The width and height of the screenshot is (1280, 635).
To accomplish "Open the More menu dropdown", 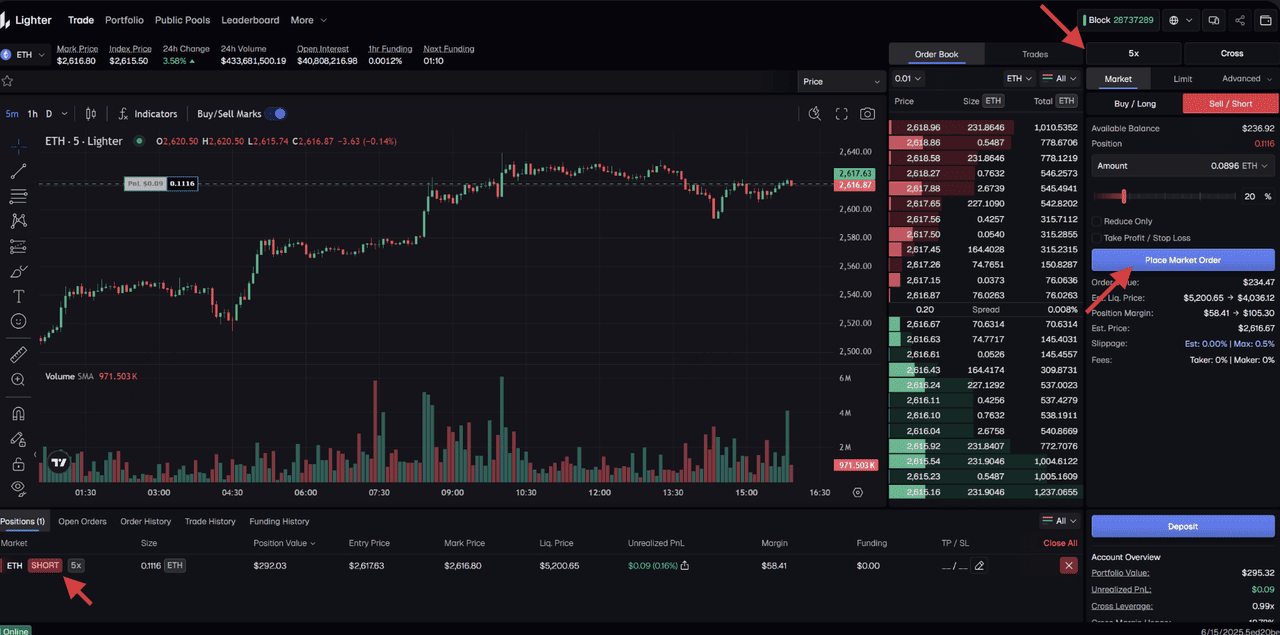I will (x=308, y=20).
